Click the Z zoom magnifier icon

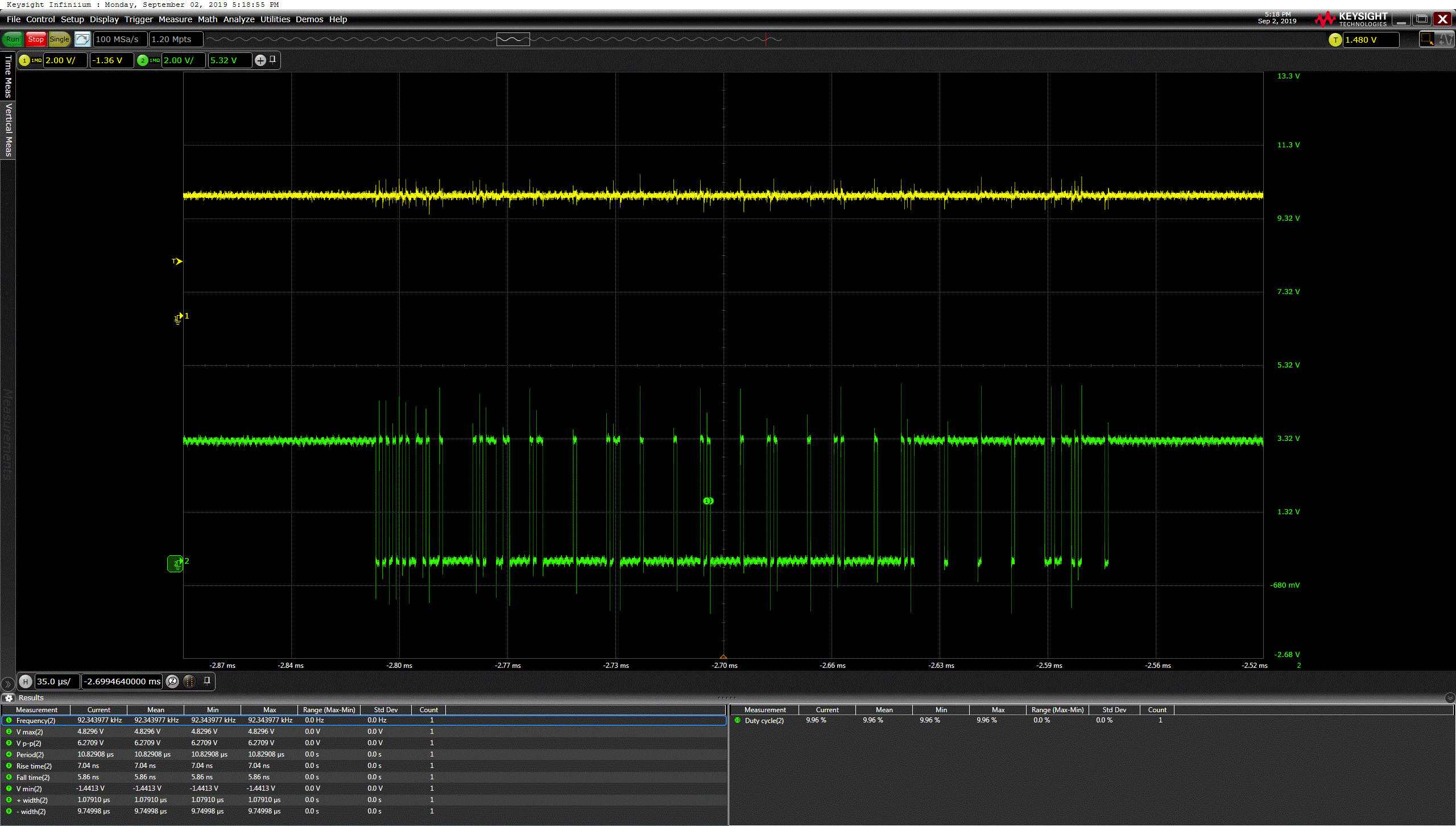pos(173,681)
